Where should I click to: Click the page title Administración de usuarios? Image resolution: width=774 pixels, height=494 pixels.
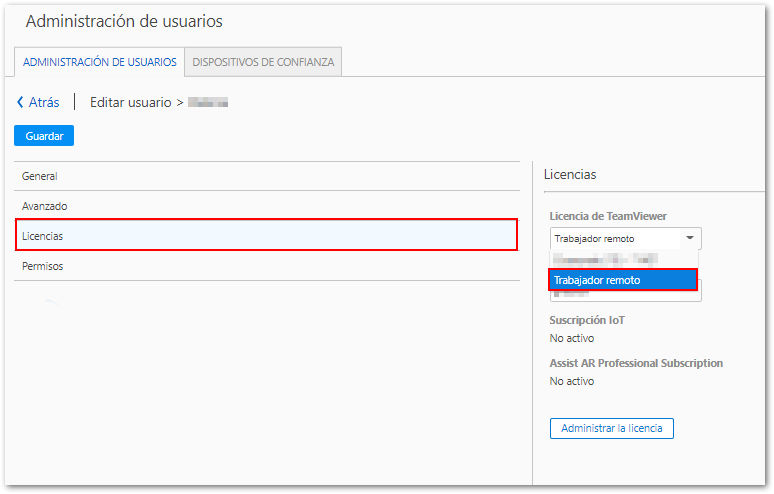(x=124, y=21)
